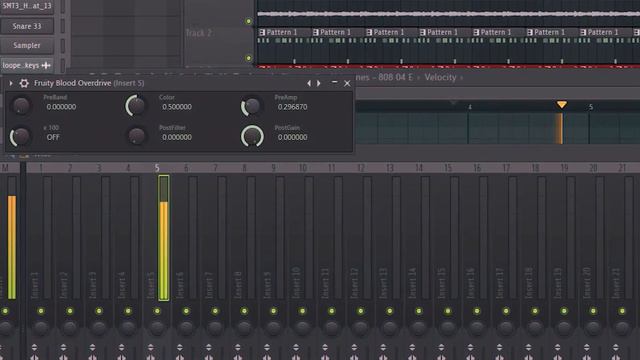Mute mixer Insert 2
Viewport: 640px width, 360px height.
70,311
